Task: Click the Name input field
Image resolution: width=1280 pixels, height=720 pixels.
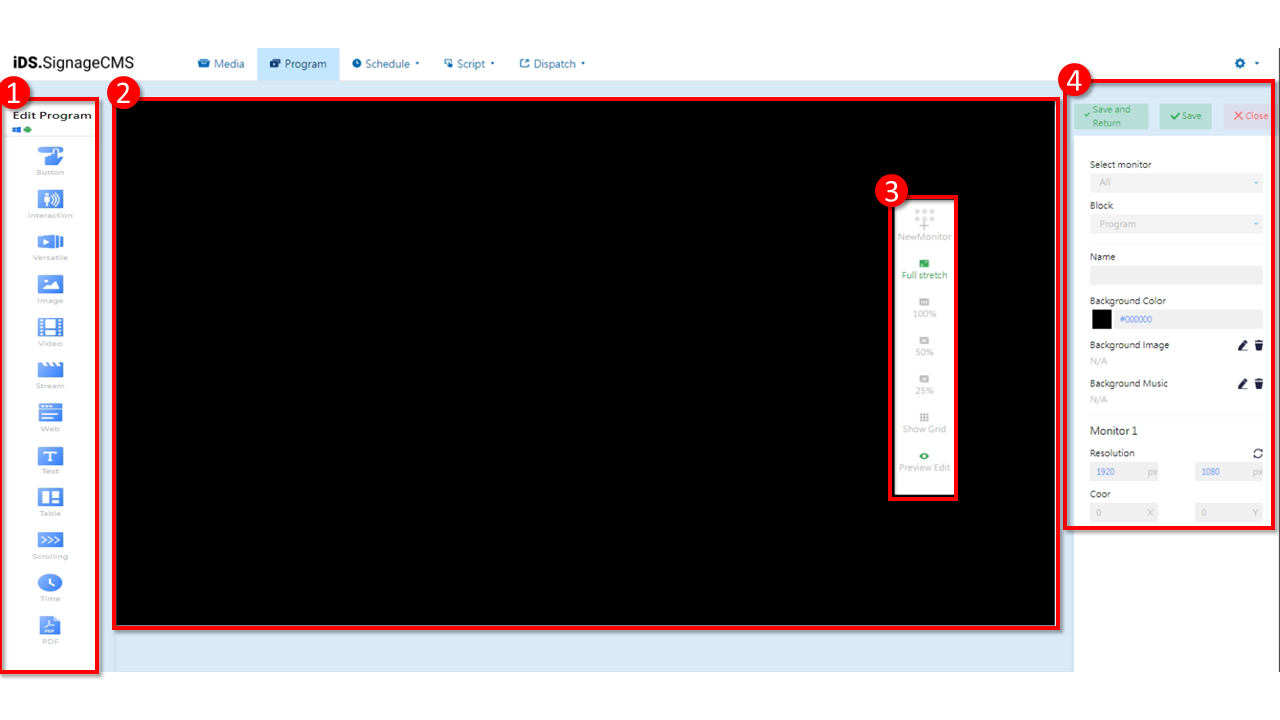Action: click(1176, 275)
